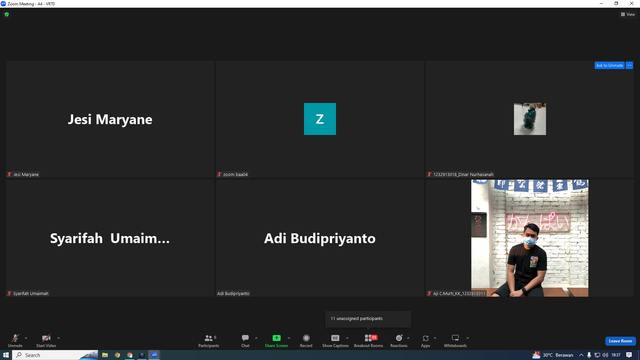Select the Jesi Maryane video tile
This screenshot has width=640, height=360.
[110, 119]
